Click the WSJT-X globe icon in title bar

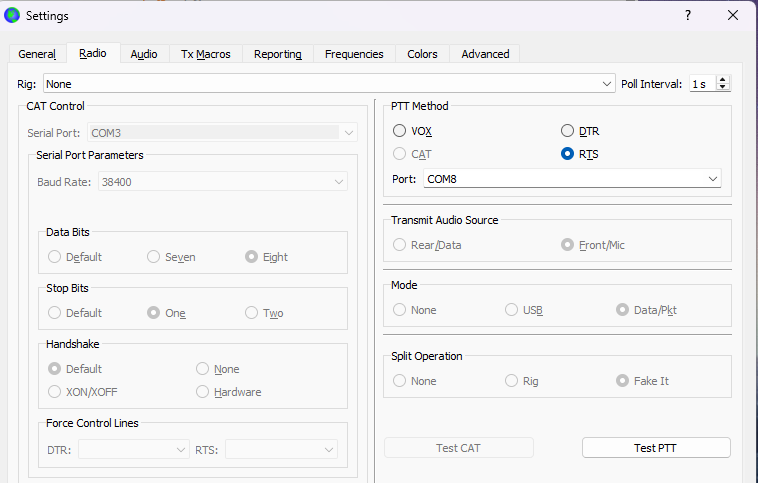(x=13, y=15)
